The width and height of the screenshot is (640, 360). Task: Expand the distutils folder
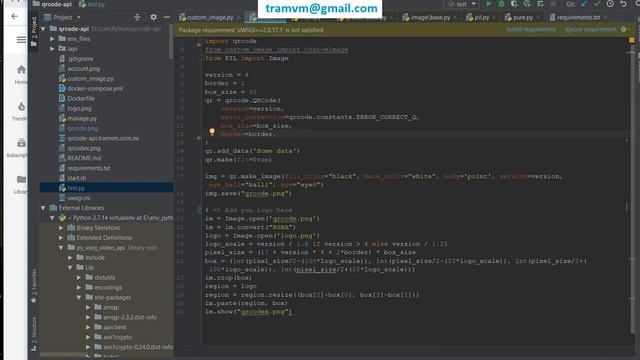tap(79, 278)
